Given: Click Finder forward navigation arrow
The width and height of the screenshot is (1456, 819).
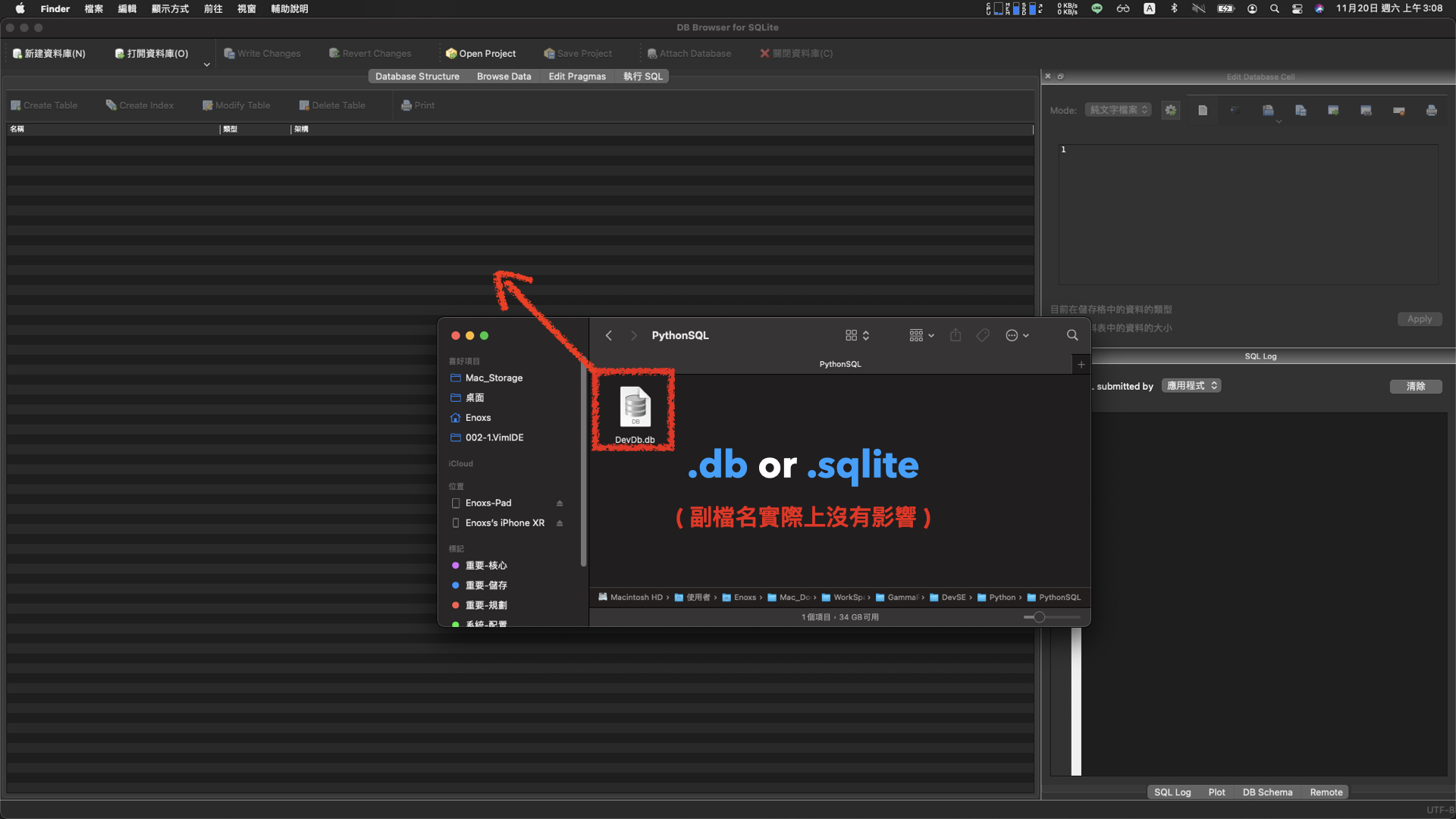Looking at the screenshot, I should point(634,335).
